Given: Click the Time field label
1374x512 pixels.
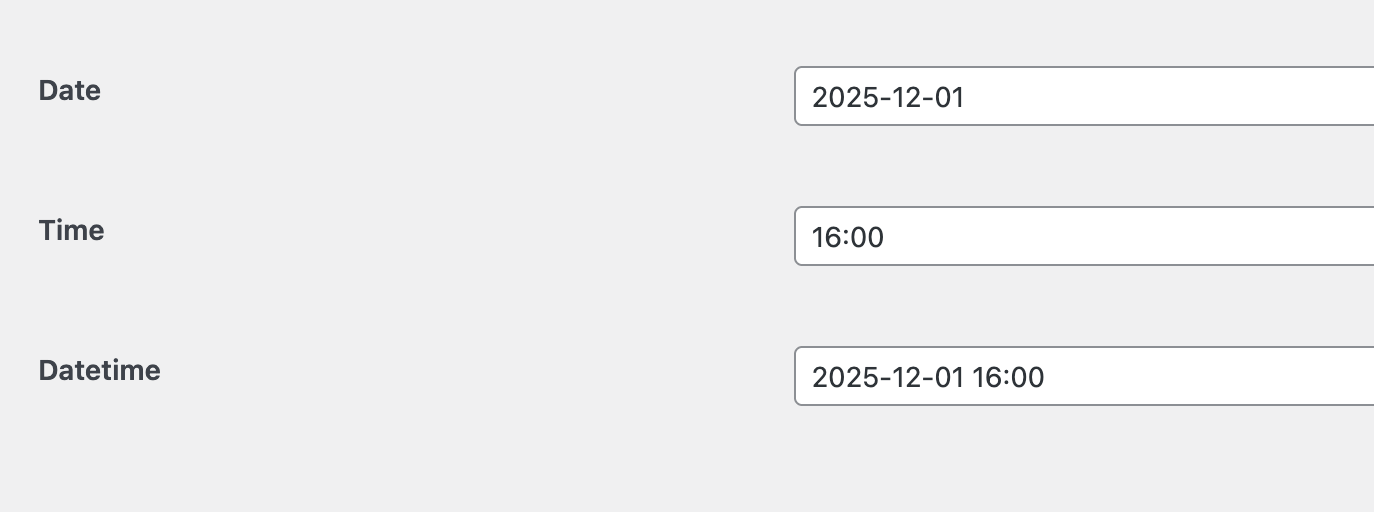Looking at the screenshot, I should coord(72,231).
